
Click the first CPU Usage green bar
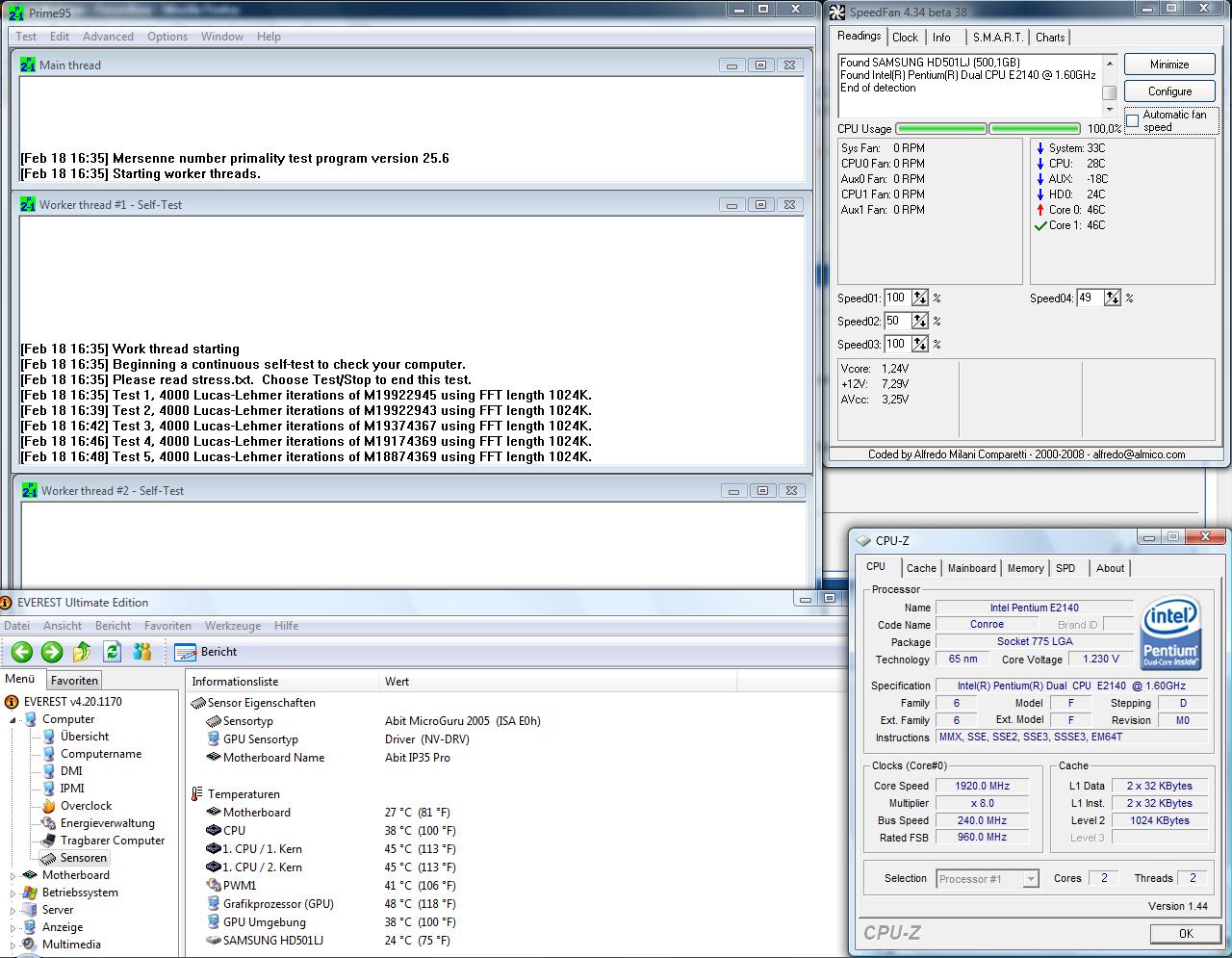(941, 128)
